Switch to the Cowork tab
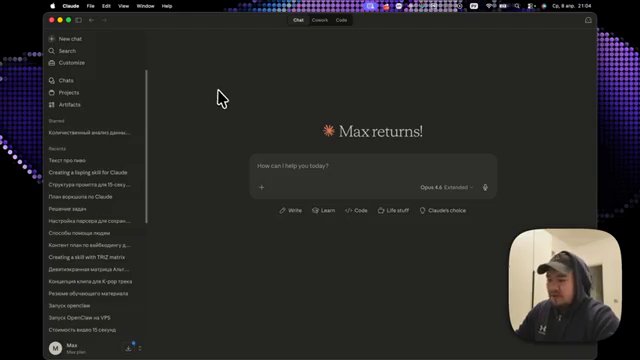The width and height of the screenshot is (640, 360). [320, 20]
